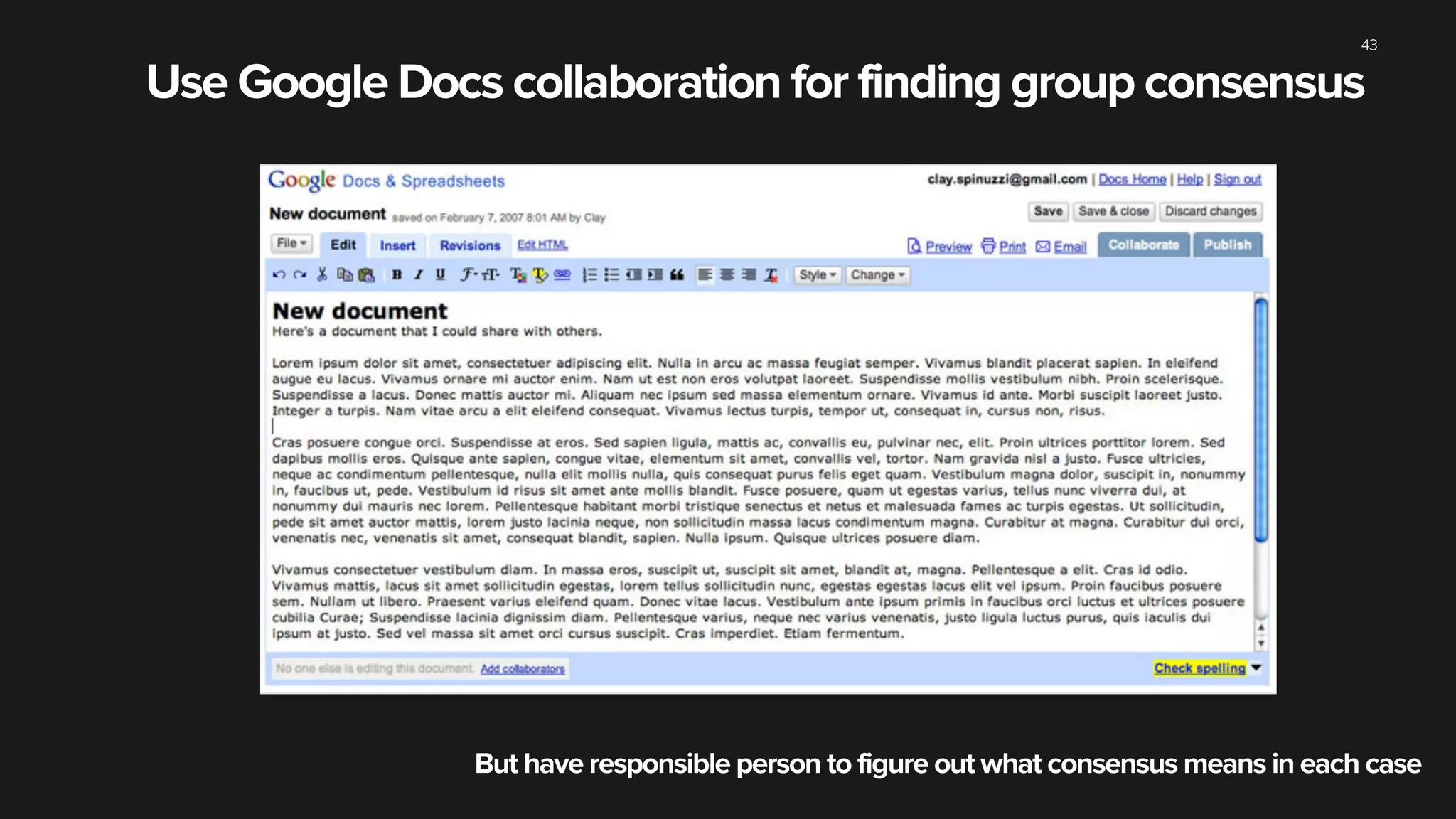Click the clay.spinuzzi@gmail.com account text

tap(1007, 179)
